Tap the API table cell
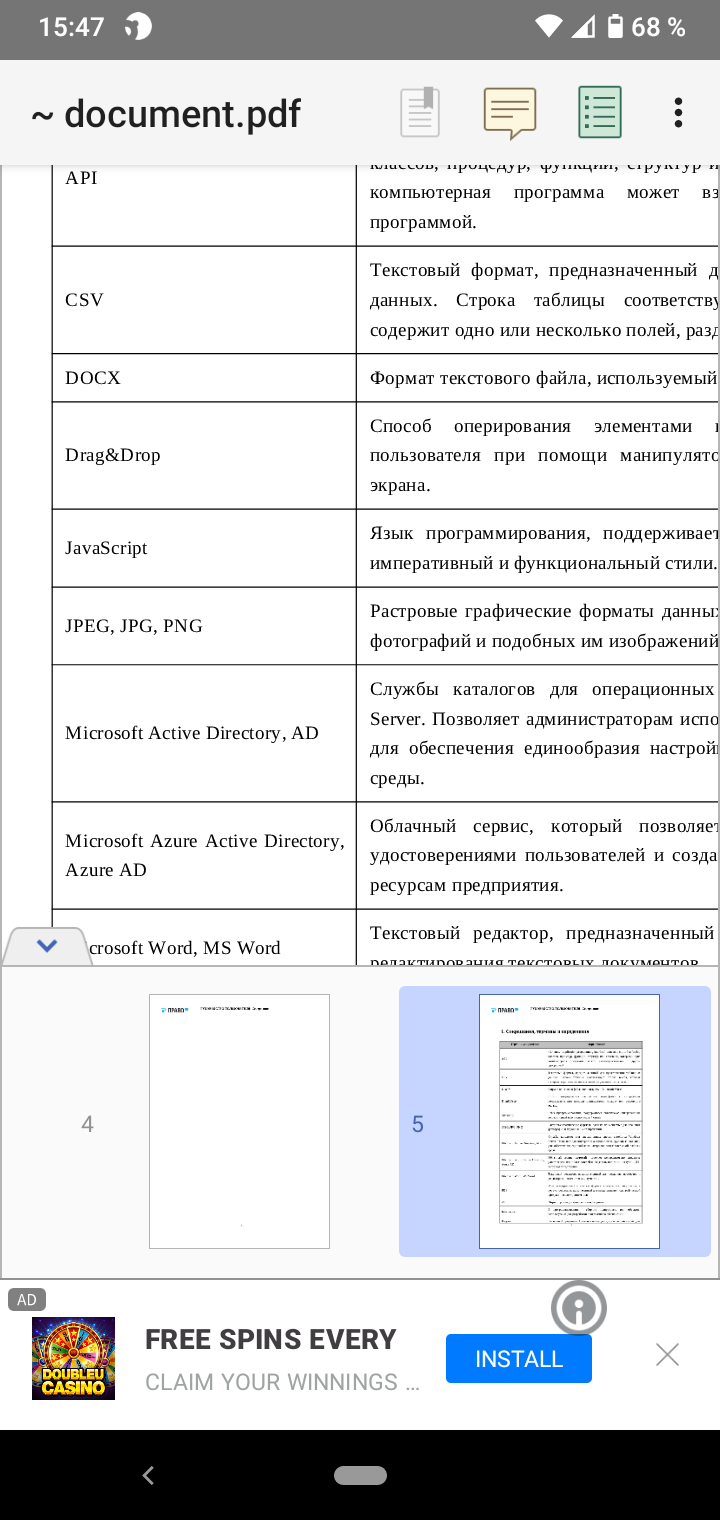 (204, 205)
